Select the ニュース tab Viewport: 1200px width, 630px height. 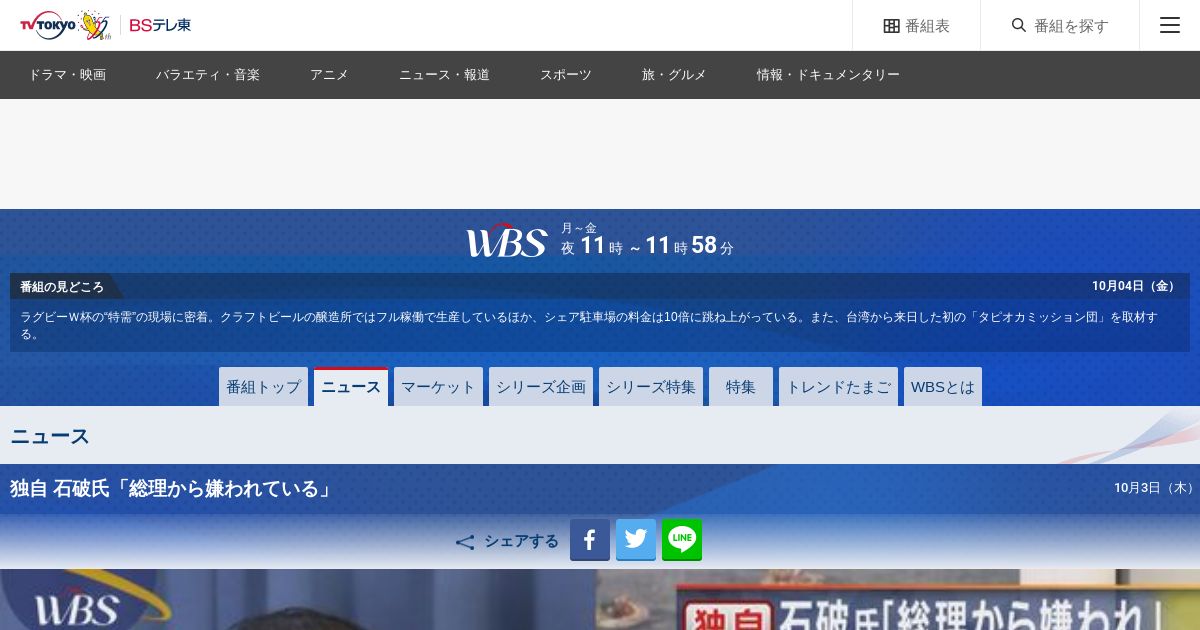pyautogui.click(x=351, y=387)
